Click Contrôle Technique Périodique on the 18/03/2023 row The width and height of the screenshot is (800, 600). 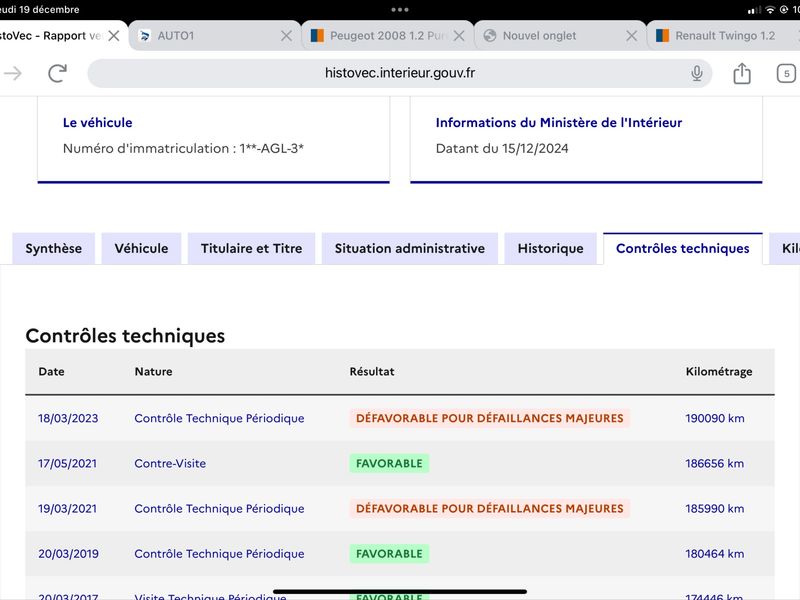point(219,418)
